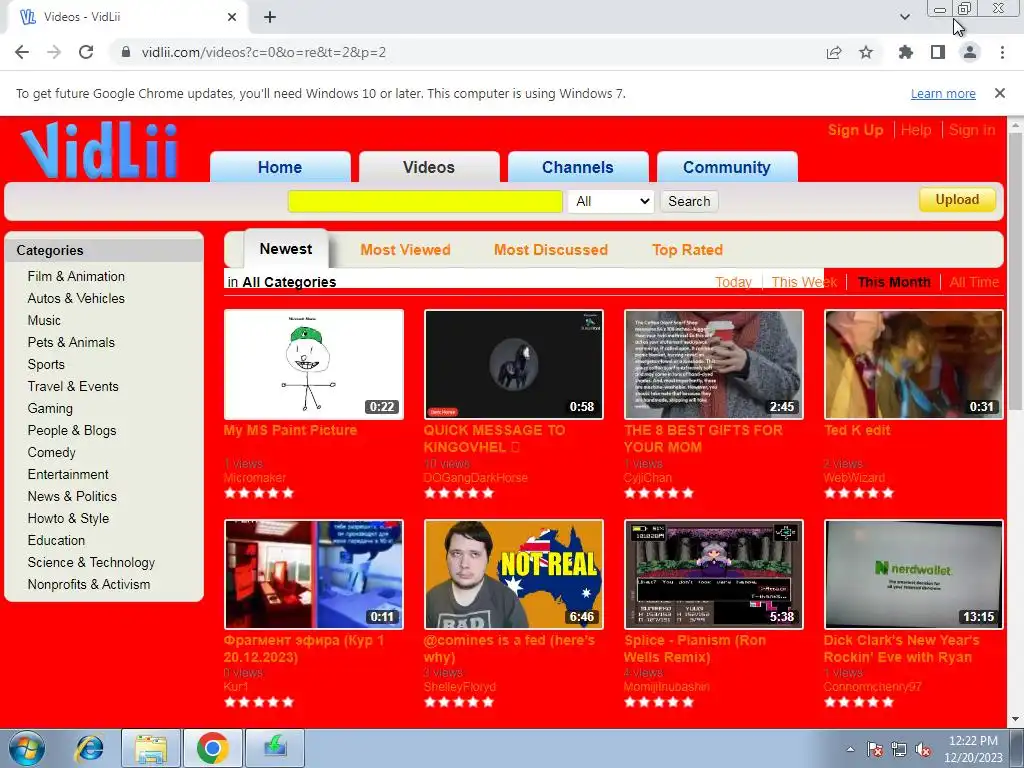
Task: Dismiss the Chrome update notification bar
Action: coord(1000,93)
